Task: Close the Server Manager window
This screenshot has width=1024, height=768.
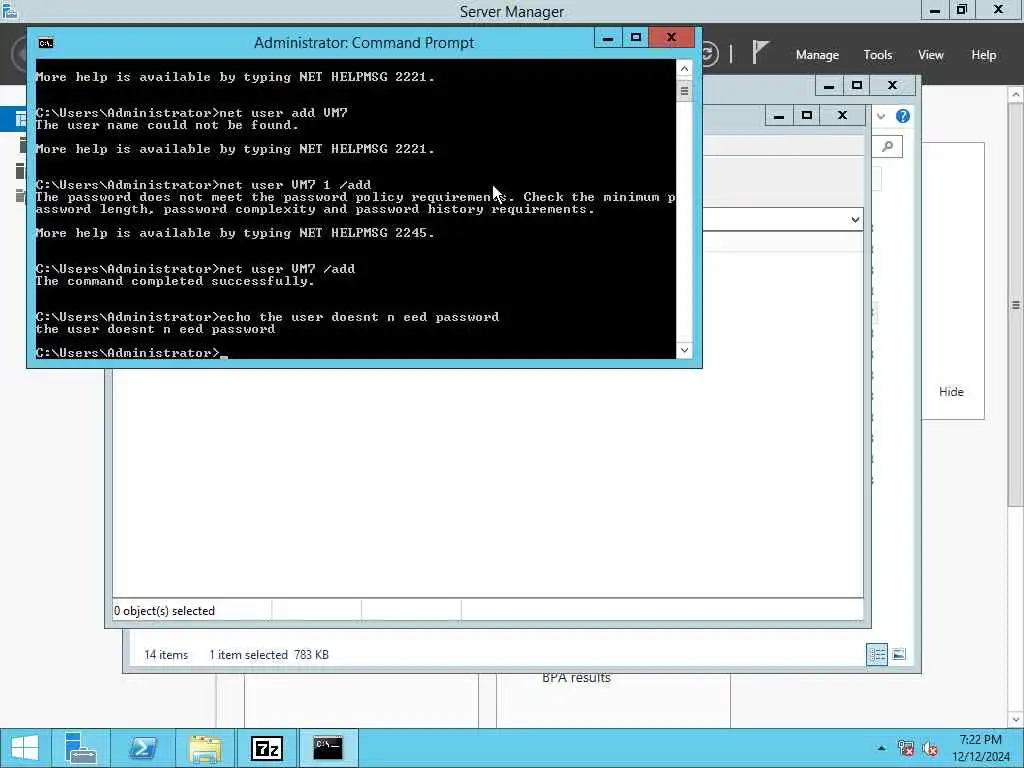Action: pos(999,10)
